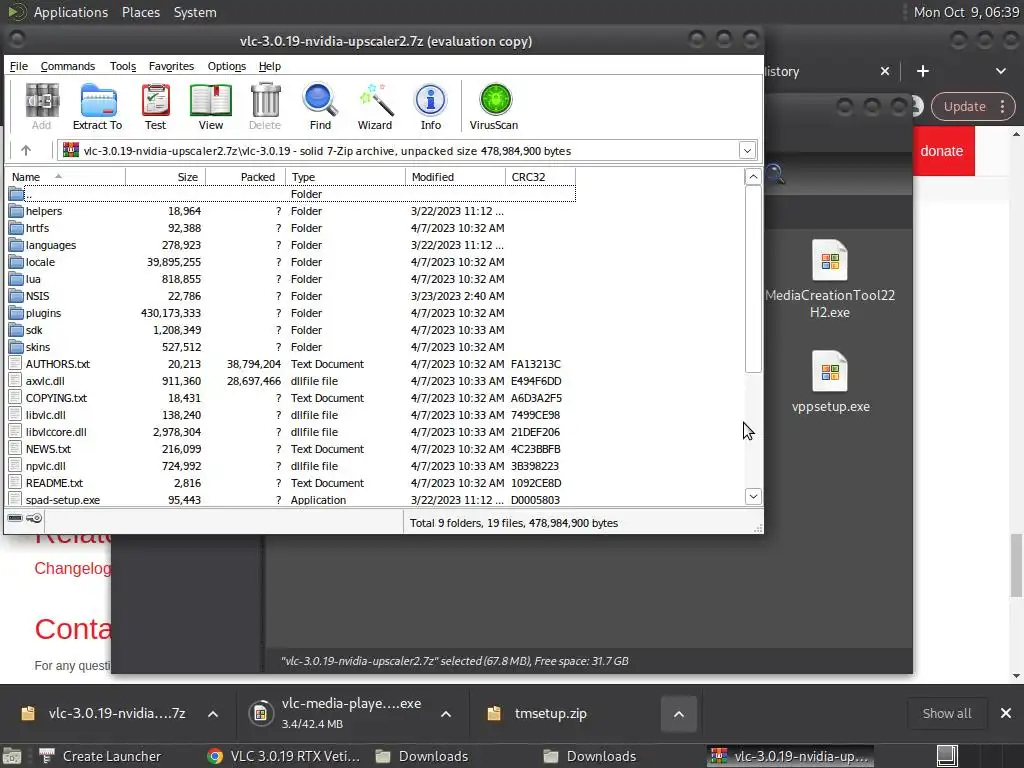
Task: Click the Delete trash can icon
Action: [265, 106]
